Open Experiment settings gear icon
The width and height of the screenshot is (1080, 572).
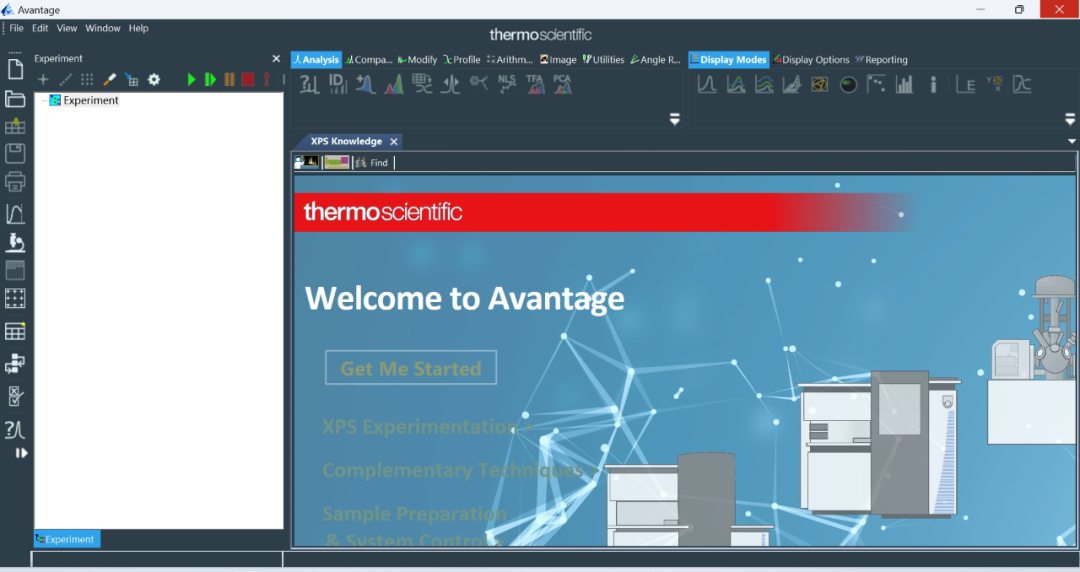tap(154, 79)
